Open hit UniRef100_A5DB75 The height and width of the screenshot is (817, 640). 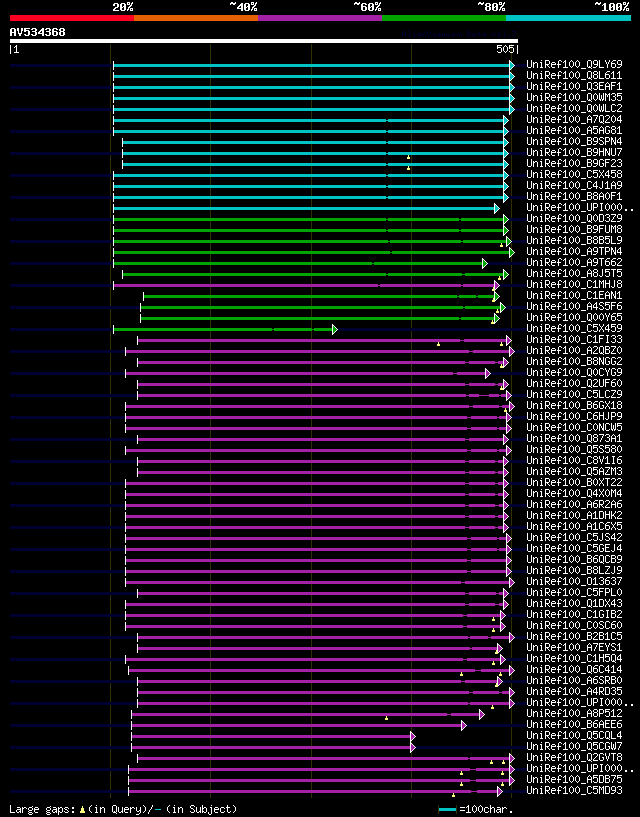(574, 779)
